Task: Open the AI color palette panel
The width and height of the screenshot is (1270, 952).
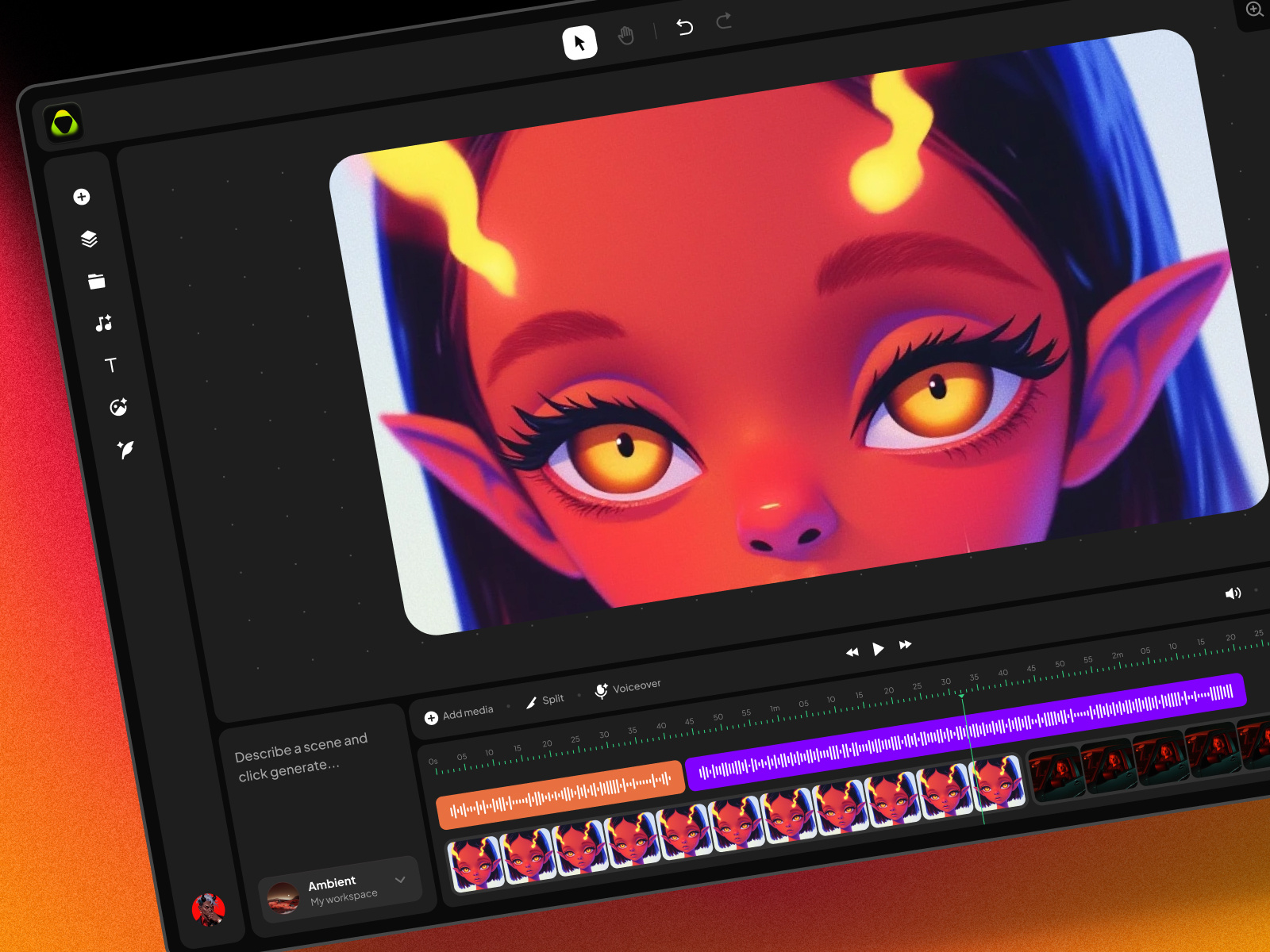Action: coord(118,407)
